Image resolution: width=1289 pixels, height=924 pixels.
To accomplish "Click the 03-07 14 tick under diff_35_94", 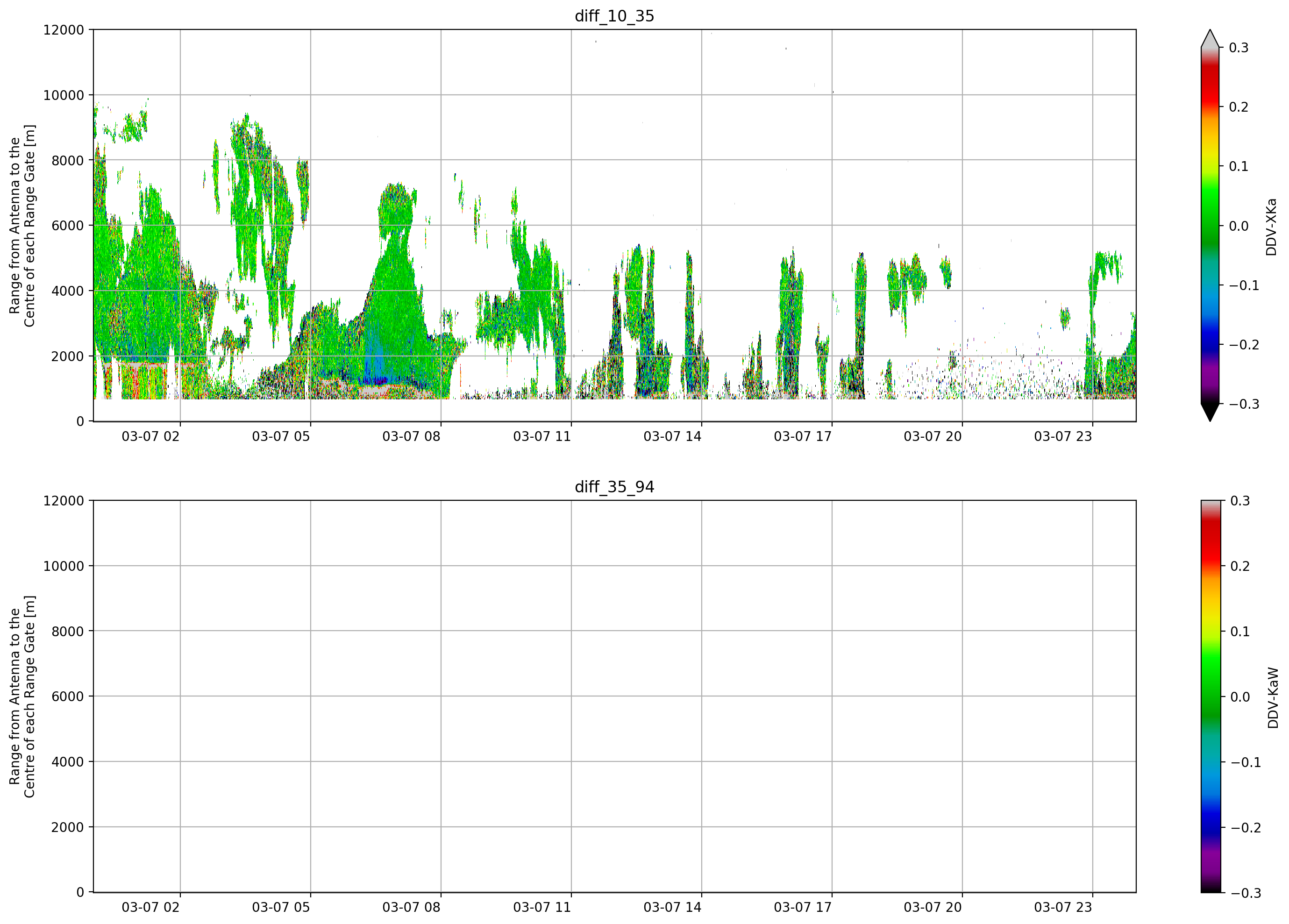I will pyautogui.click(x=672, y=907).
